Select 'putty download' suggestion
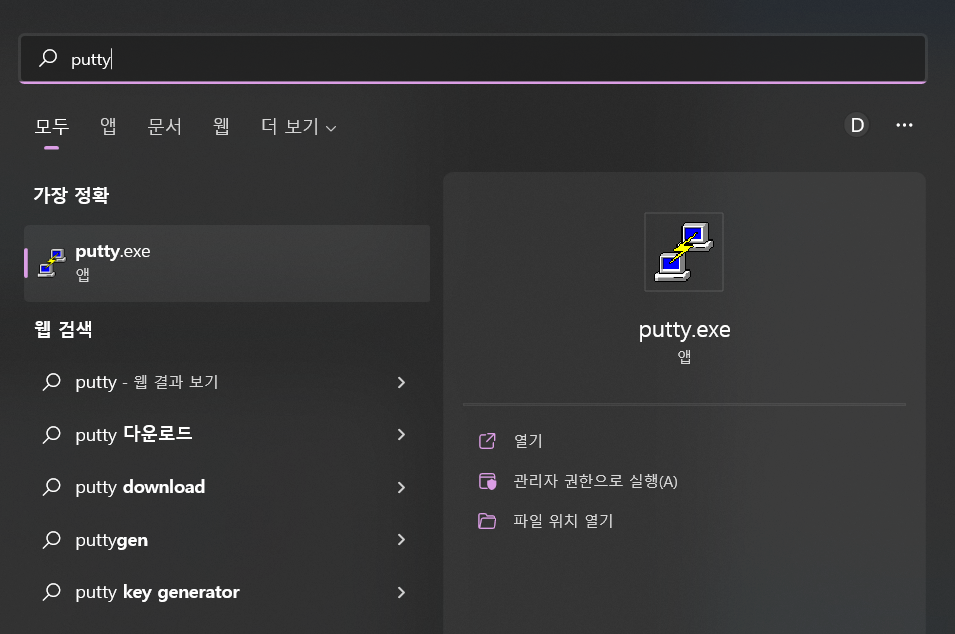 pyautogui.click(x=227, y=487)
